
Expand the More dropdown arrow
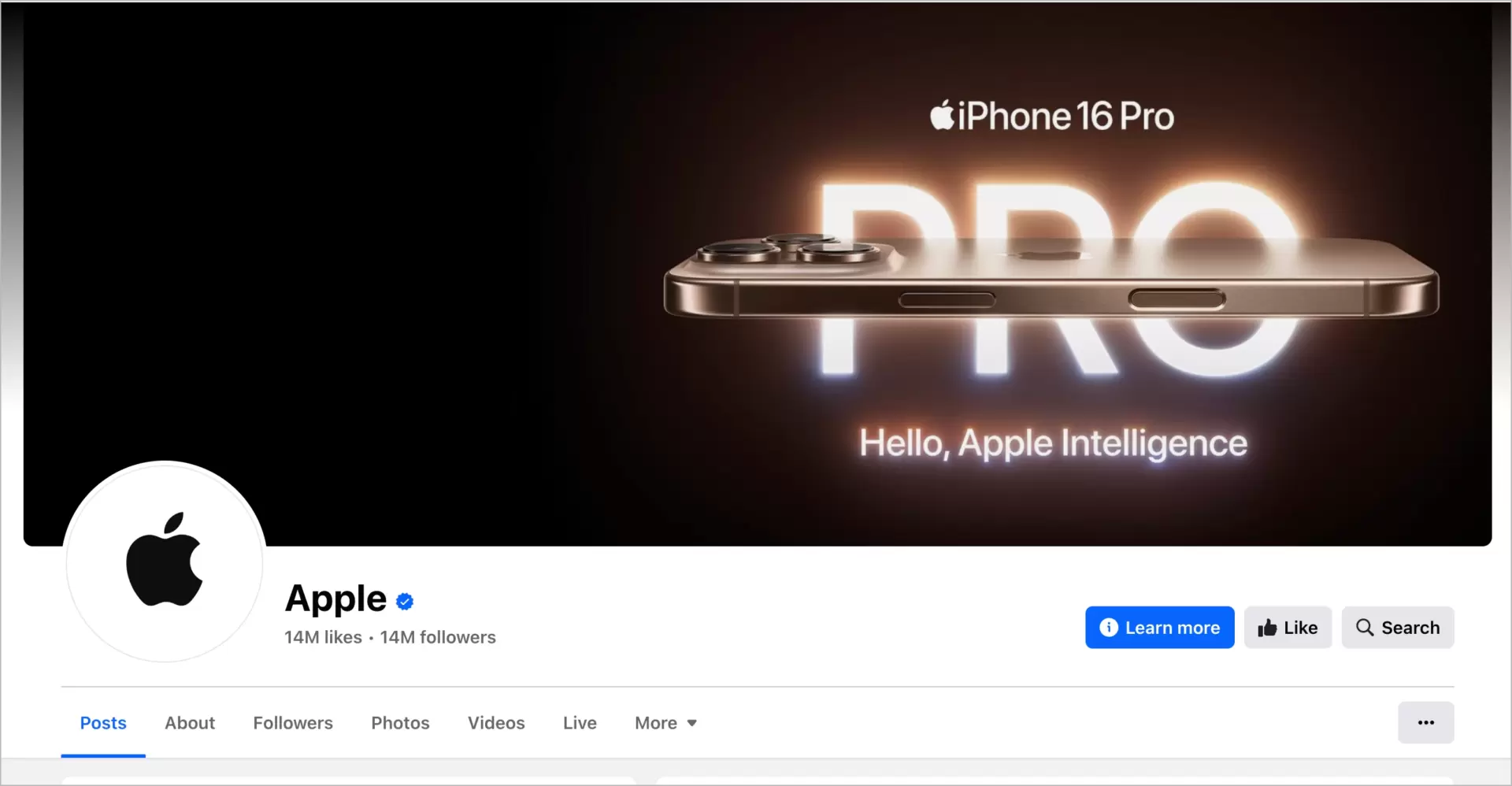pyautogui.click(x=691, y=723)
